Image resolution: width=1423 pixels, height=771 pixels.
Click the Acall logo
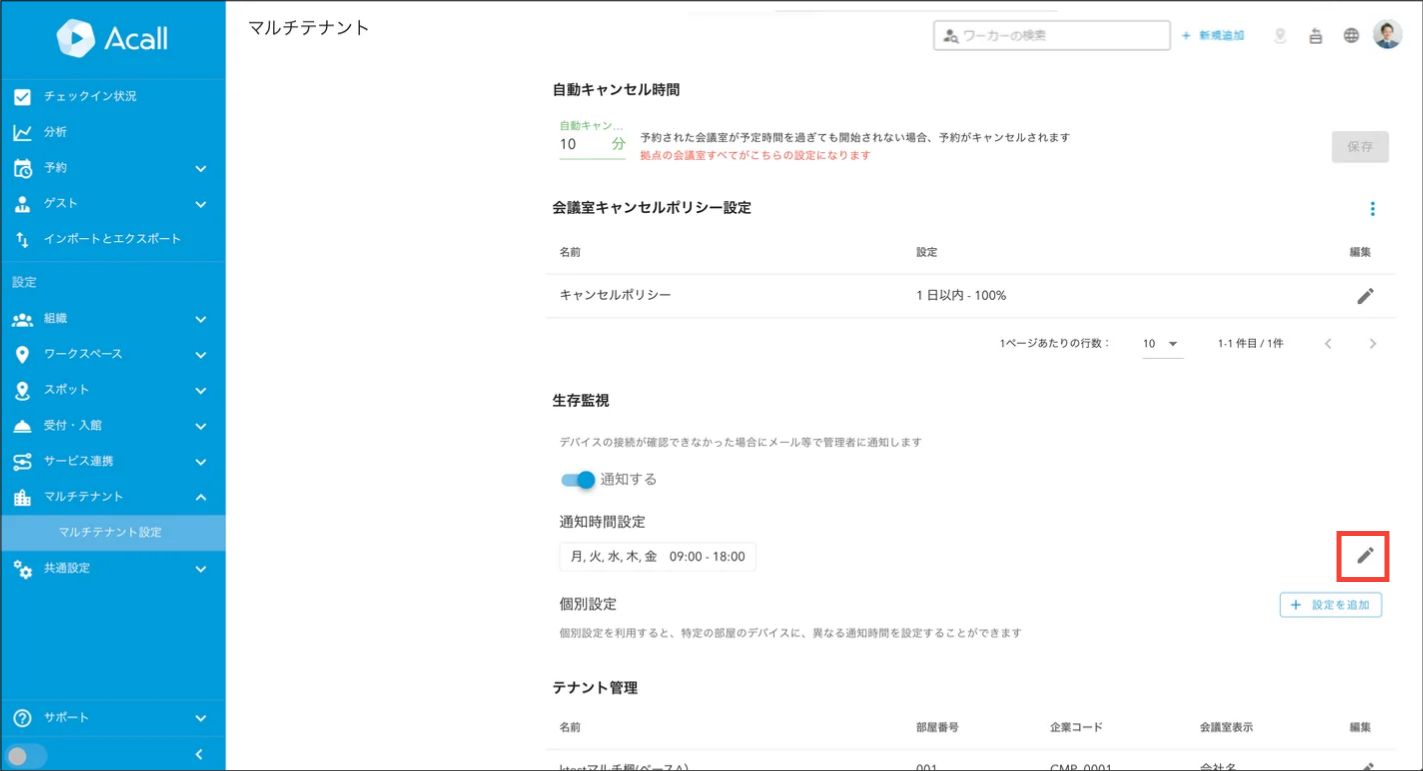coord(112,38)
